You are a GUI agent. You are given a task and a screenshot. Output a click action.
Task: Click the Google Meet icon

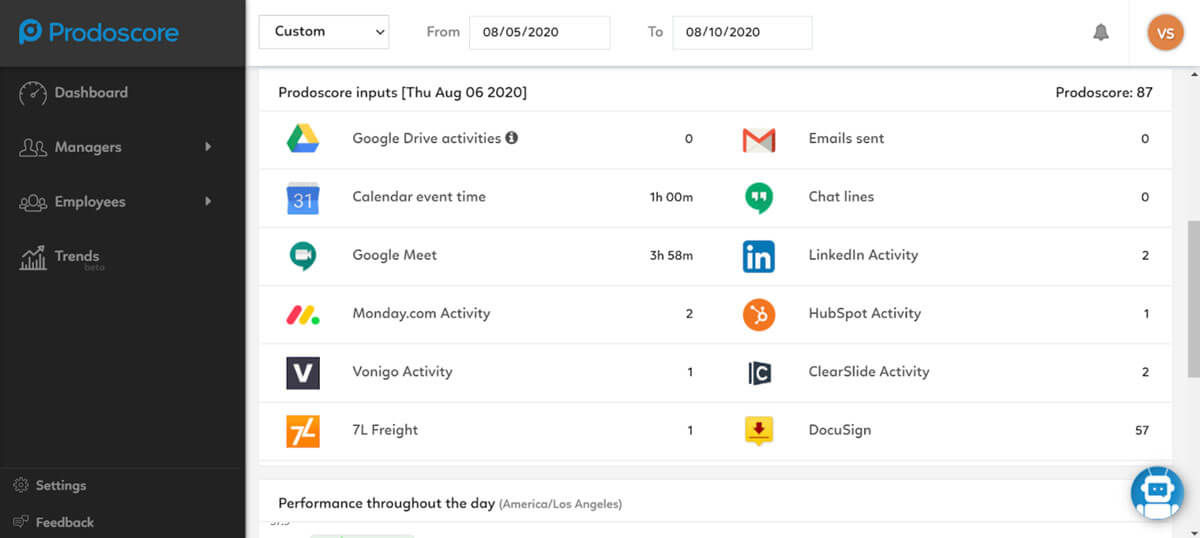coord(303,256)
